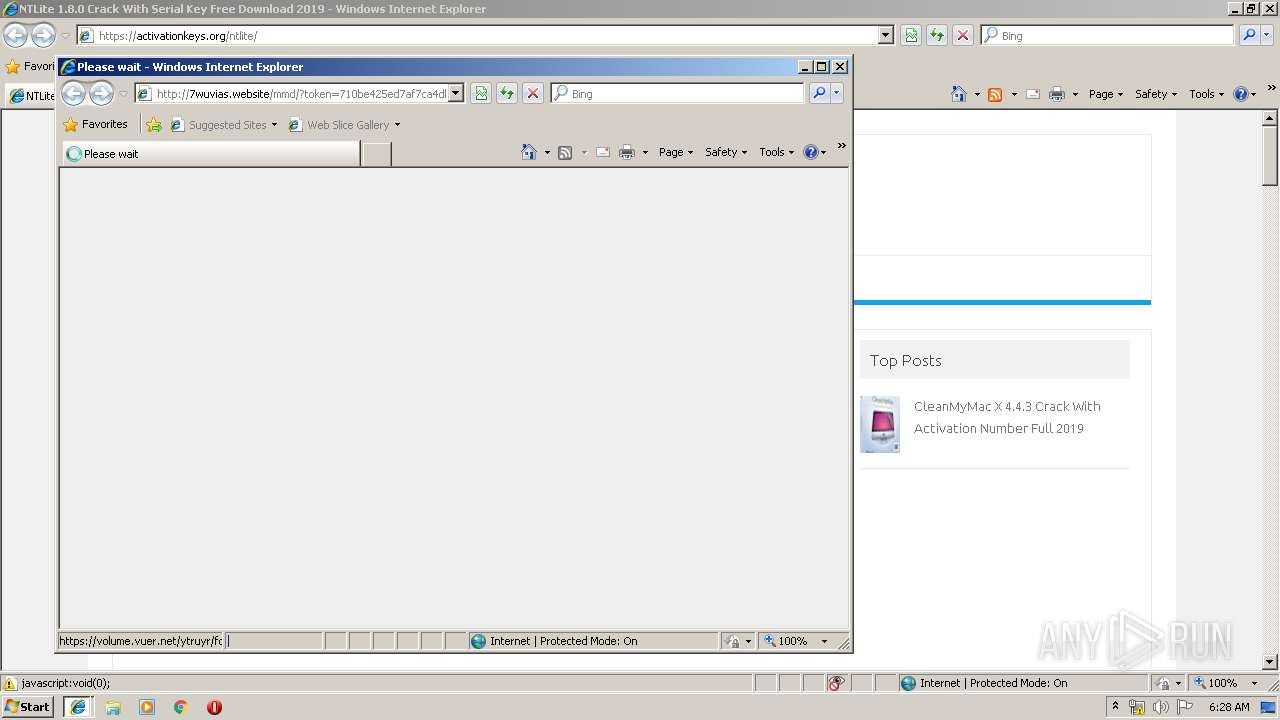Select the Please wait tab
The width and height of the screenshot is (1280, 720).
pyautogui.click(x=211, y=154)
